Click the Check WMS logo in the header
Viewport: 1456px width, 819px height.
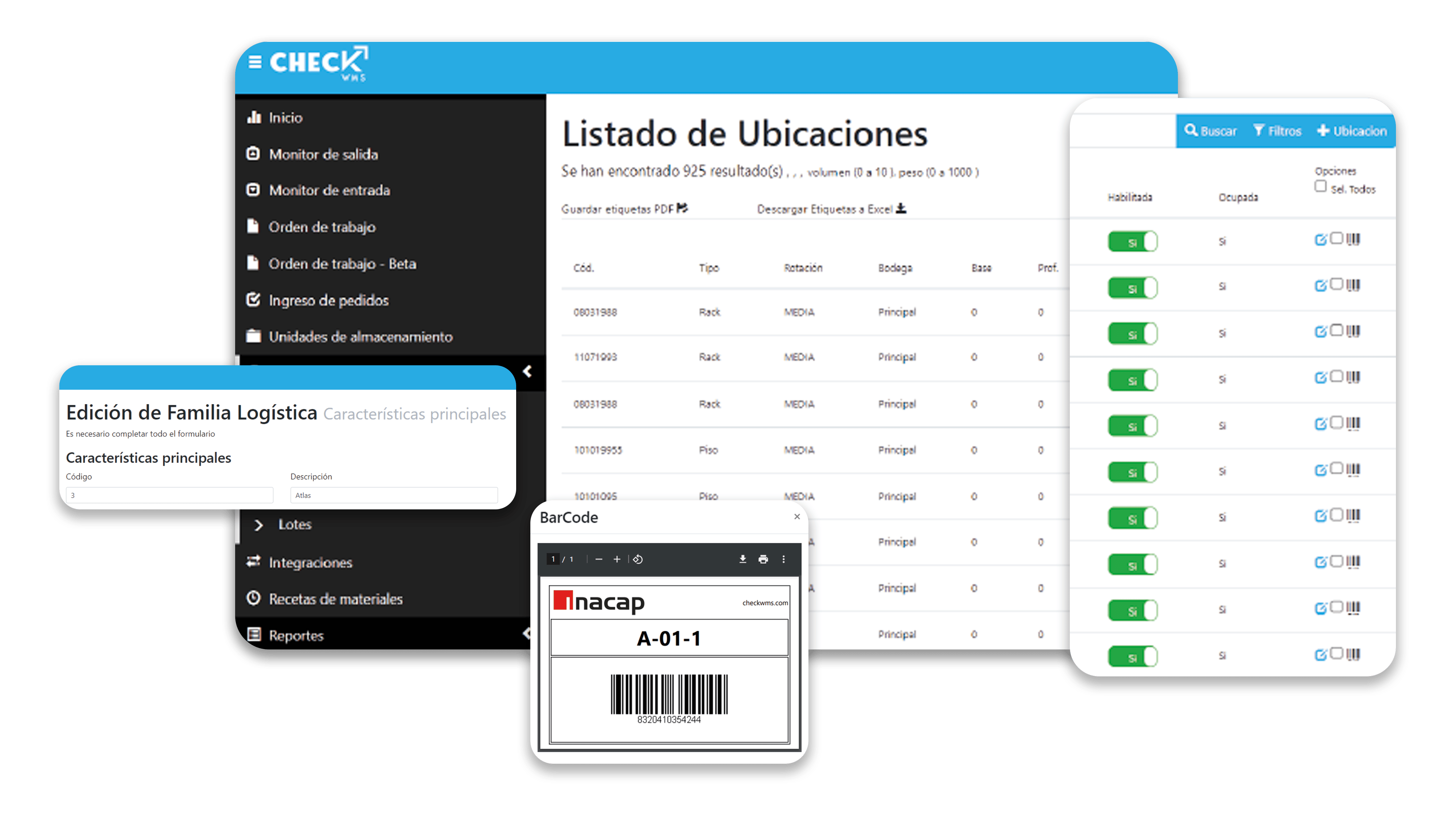click(x=319, y=63)
